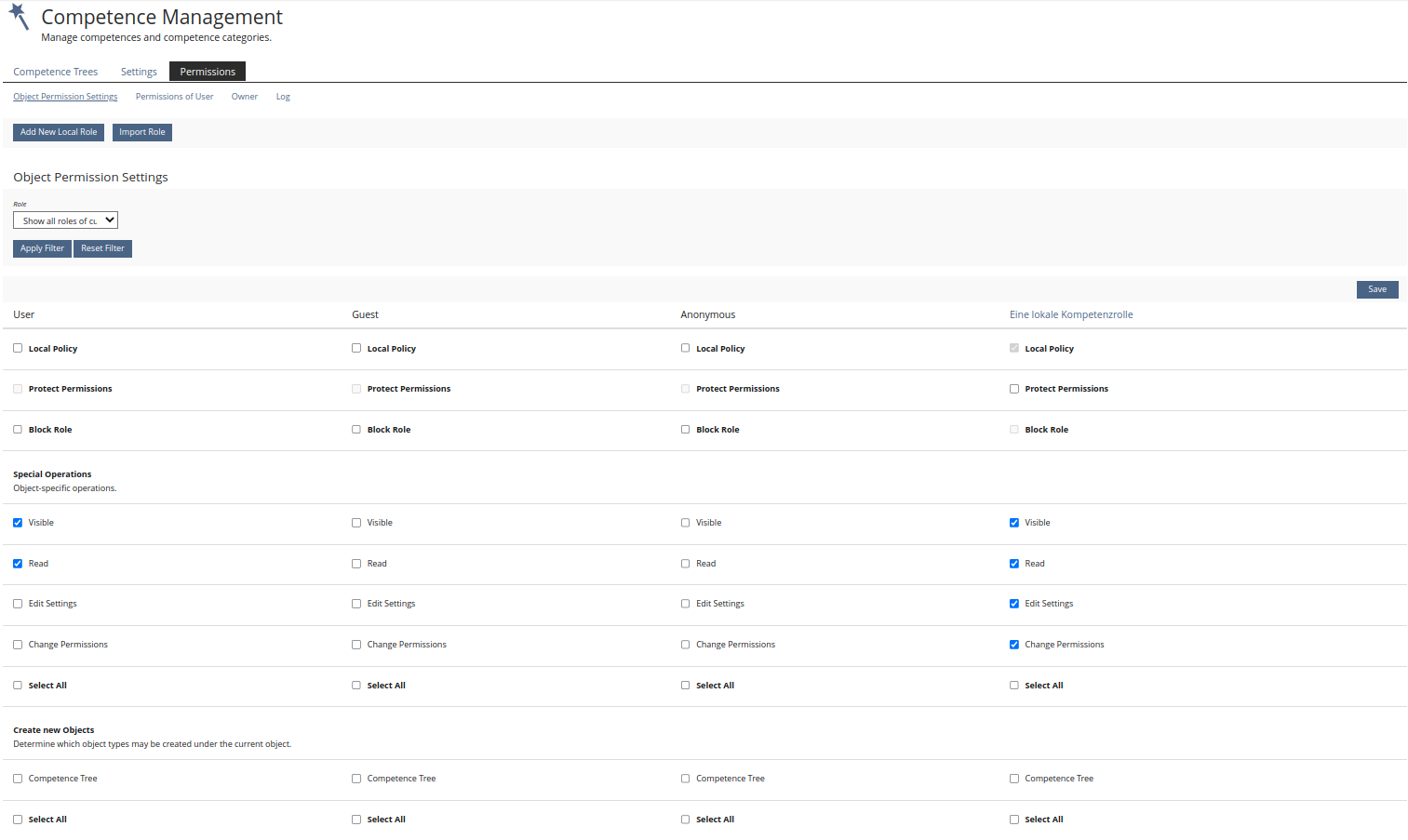Enable Read permission for Guest role

click(356, 564)
